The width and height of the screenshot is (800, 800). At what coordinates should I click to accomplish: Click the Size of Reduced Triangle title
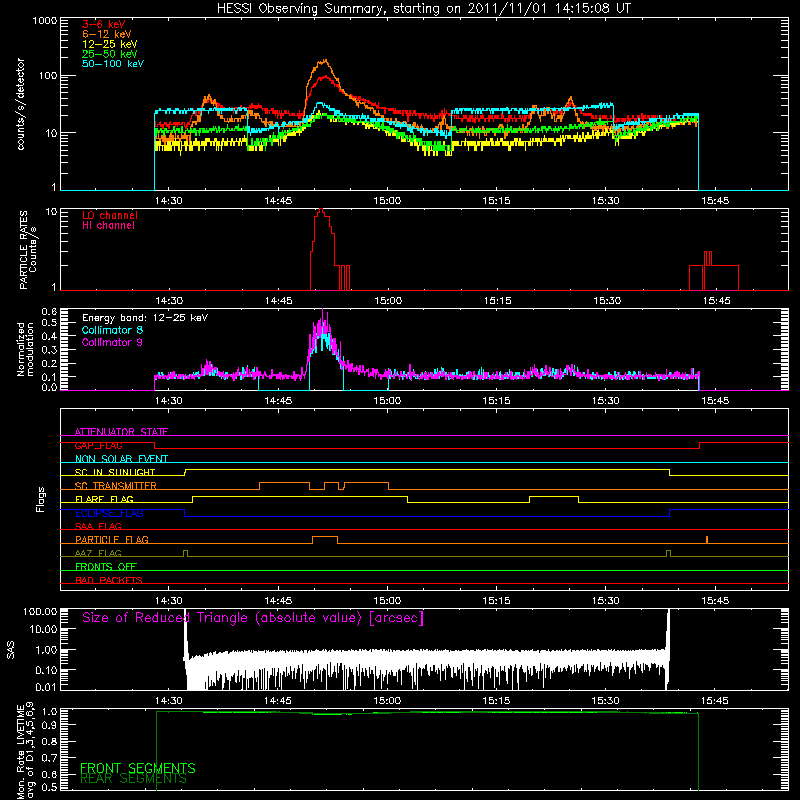[253, 618]
